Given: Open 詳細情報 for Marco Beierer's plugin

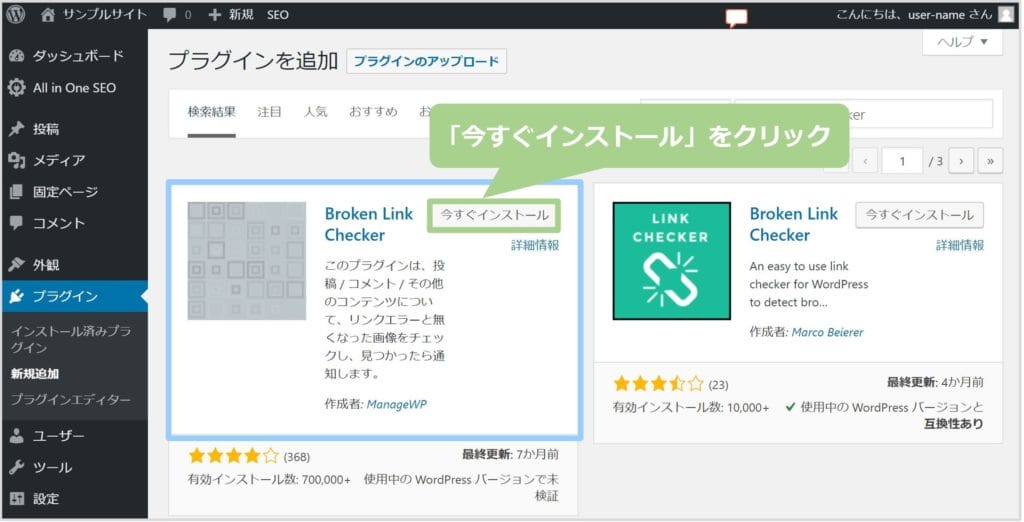Looking at the screenshot, I should 960,245.
